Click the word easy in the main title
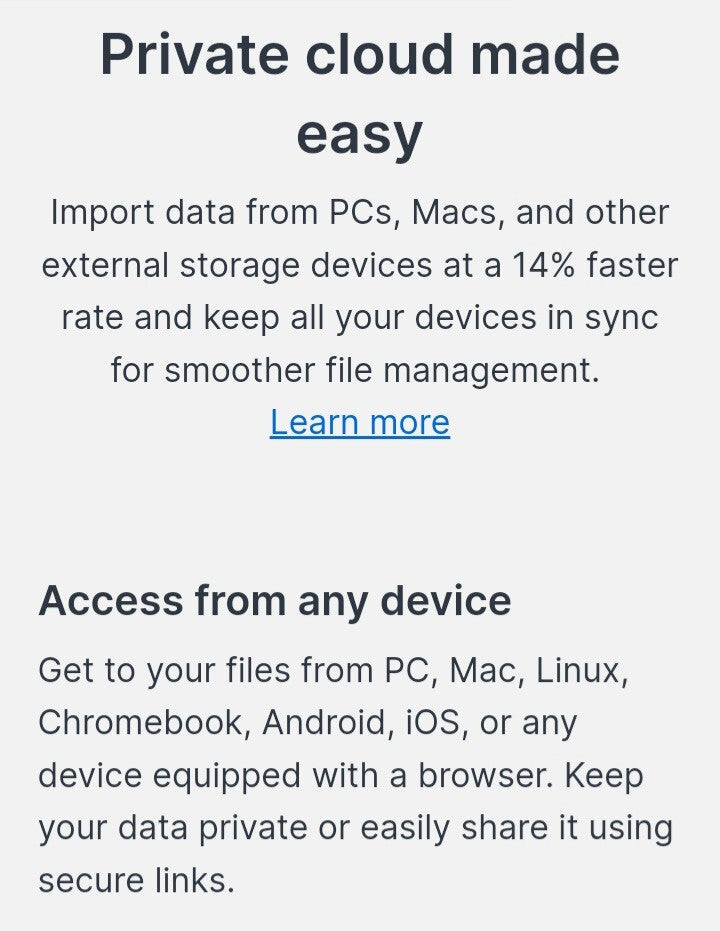The height and width of the screenshot is (931, 720). 360,135
